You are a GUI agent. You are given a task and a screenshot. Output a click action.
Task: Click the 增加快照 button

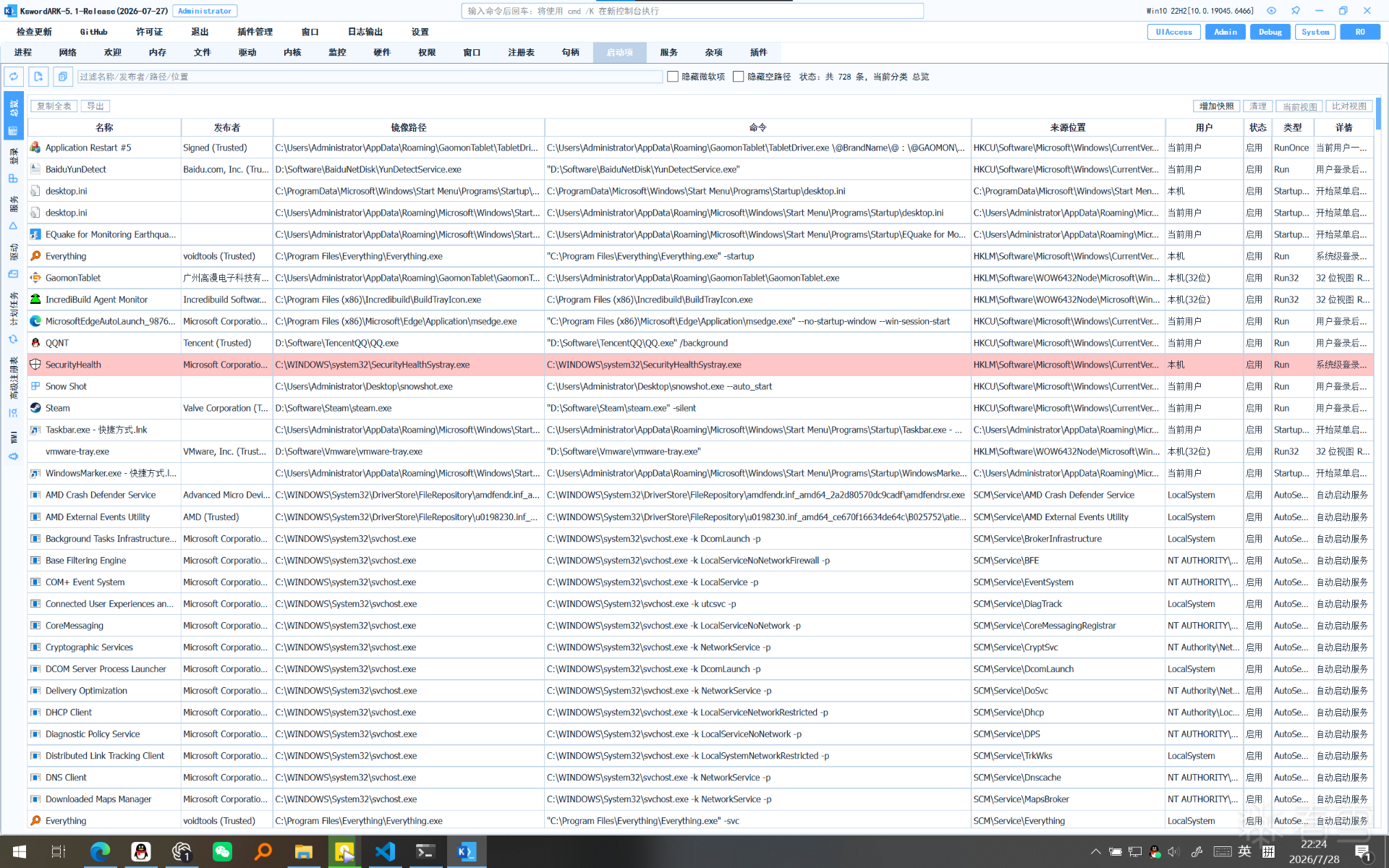click(x=1216, y=106)
